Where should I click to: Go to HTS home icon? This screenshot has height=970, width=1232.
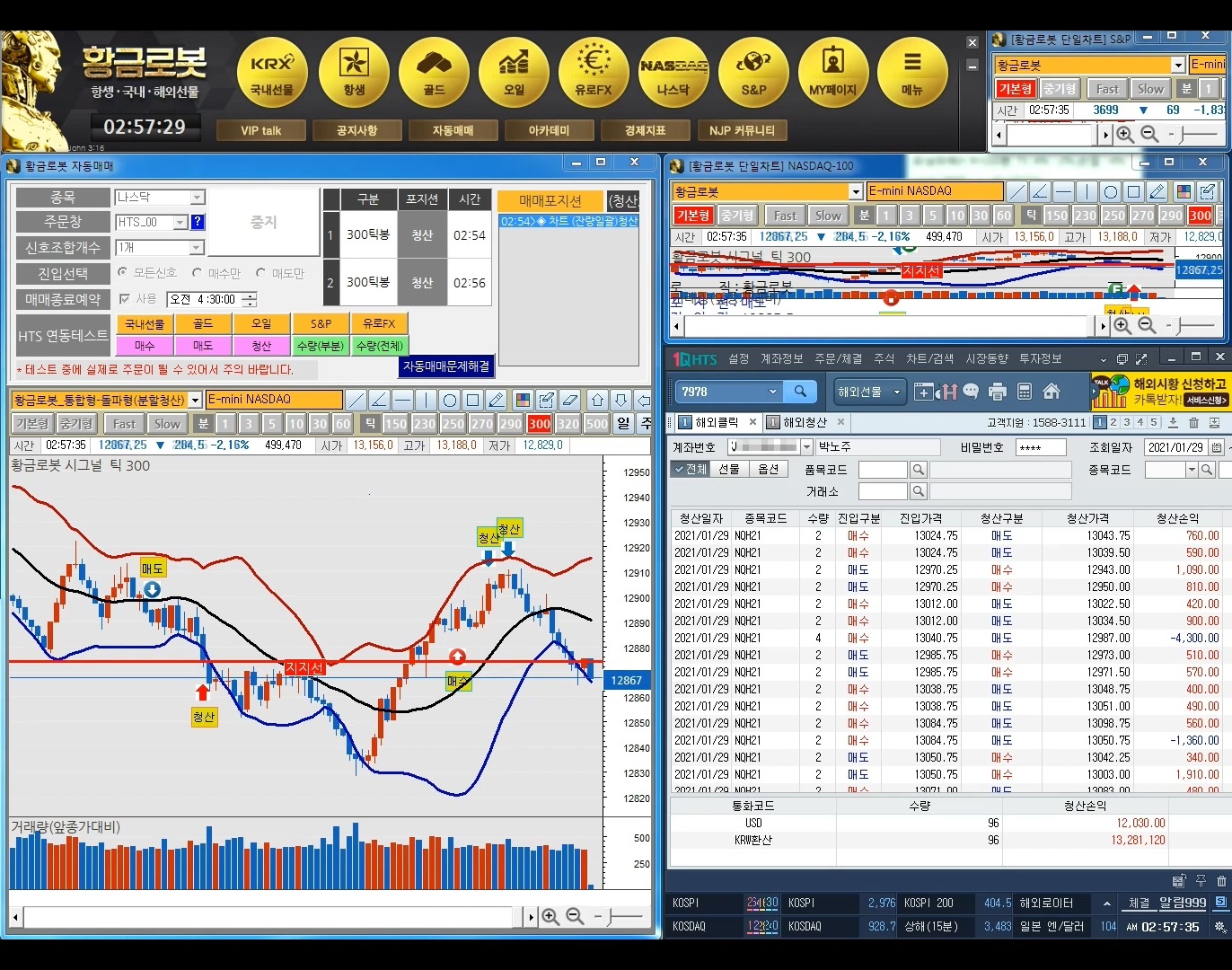click(x=1052, y=392)
